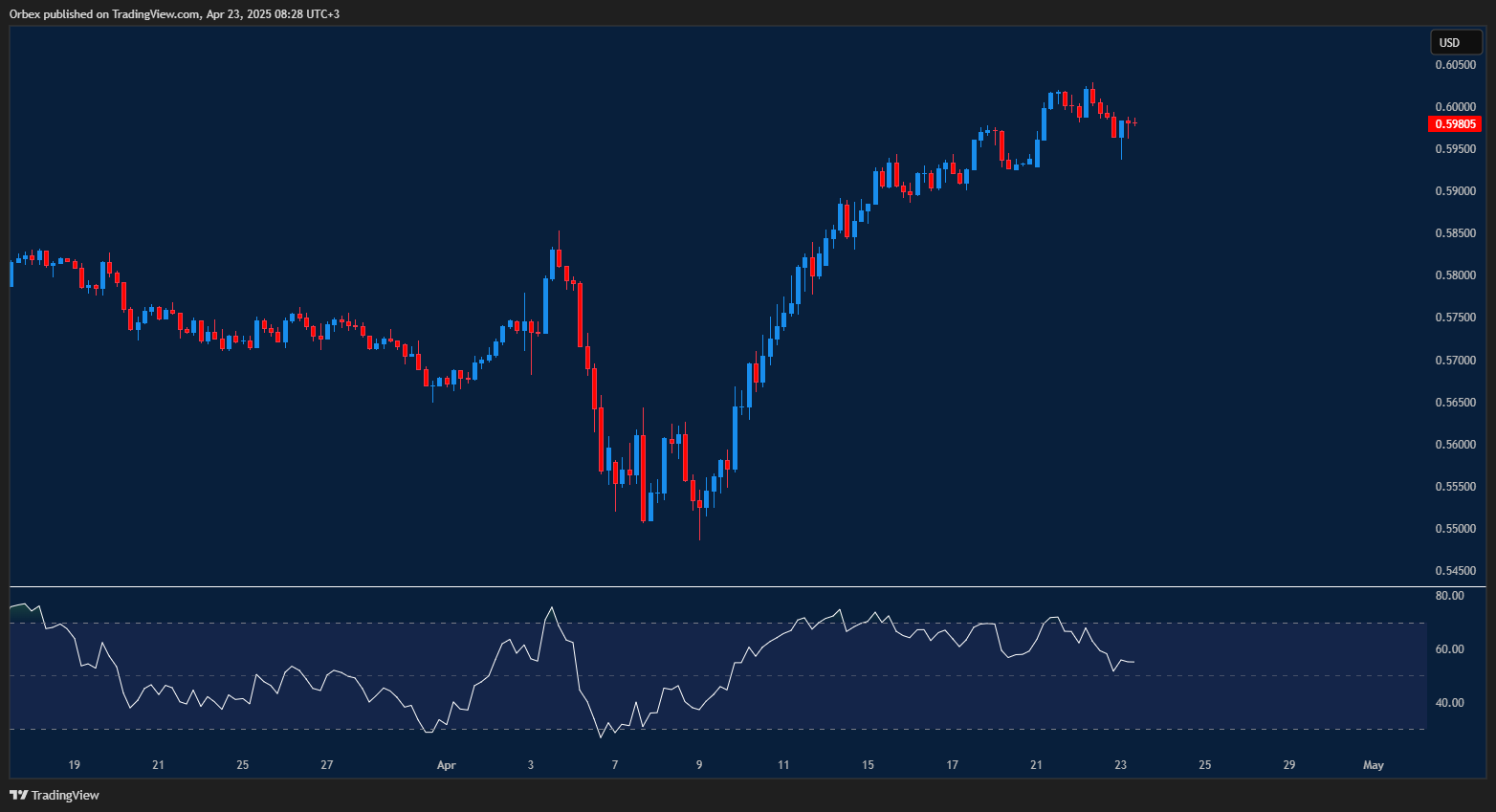Viewport: 1496px width, 812px height.
Task: Click the 80.00 label on the RSI scale
Action: coord(1449,596)
